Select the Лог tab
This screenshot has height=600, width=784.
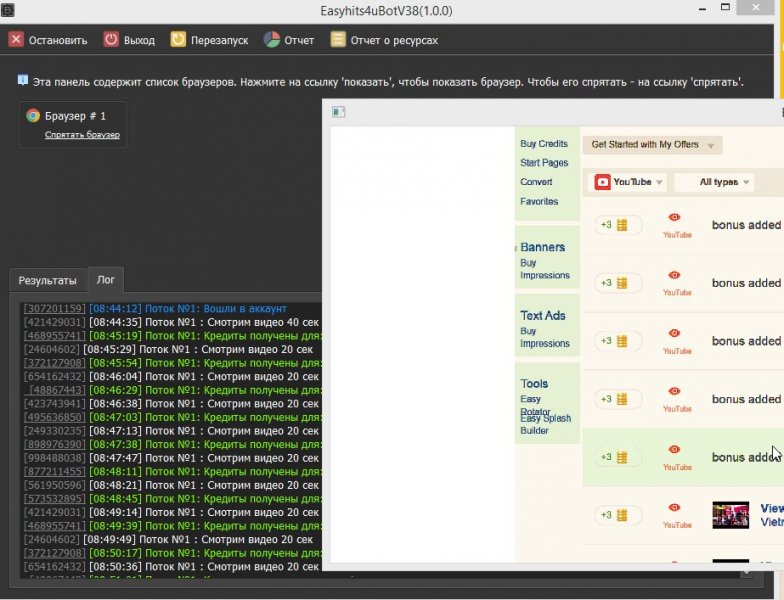[106, 280]
